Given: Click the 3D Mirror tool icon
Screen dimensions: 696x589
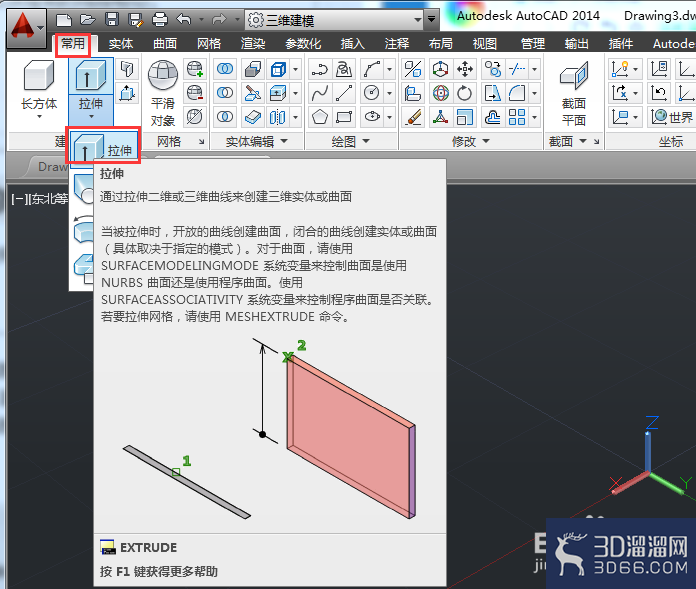Looking at the screenshot, I should pos(413,69).
